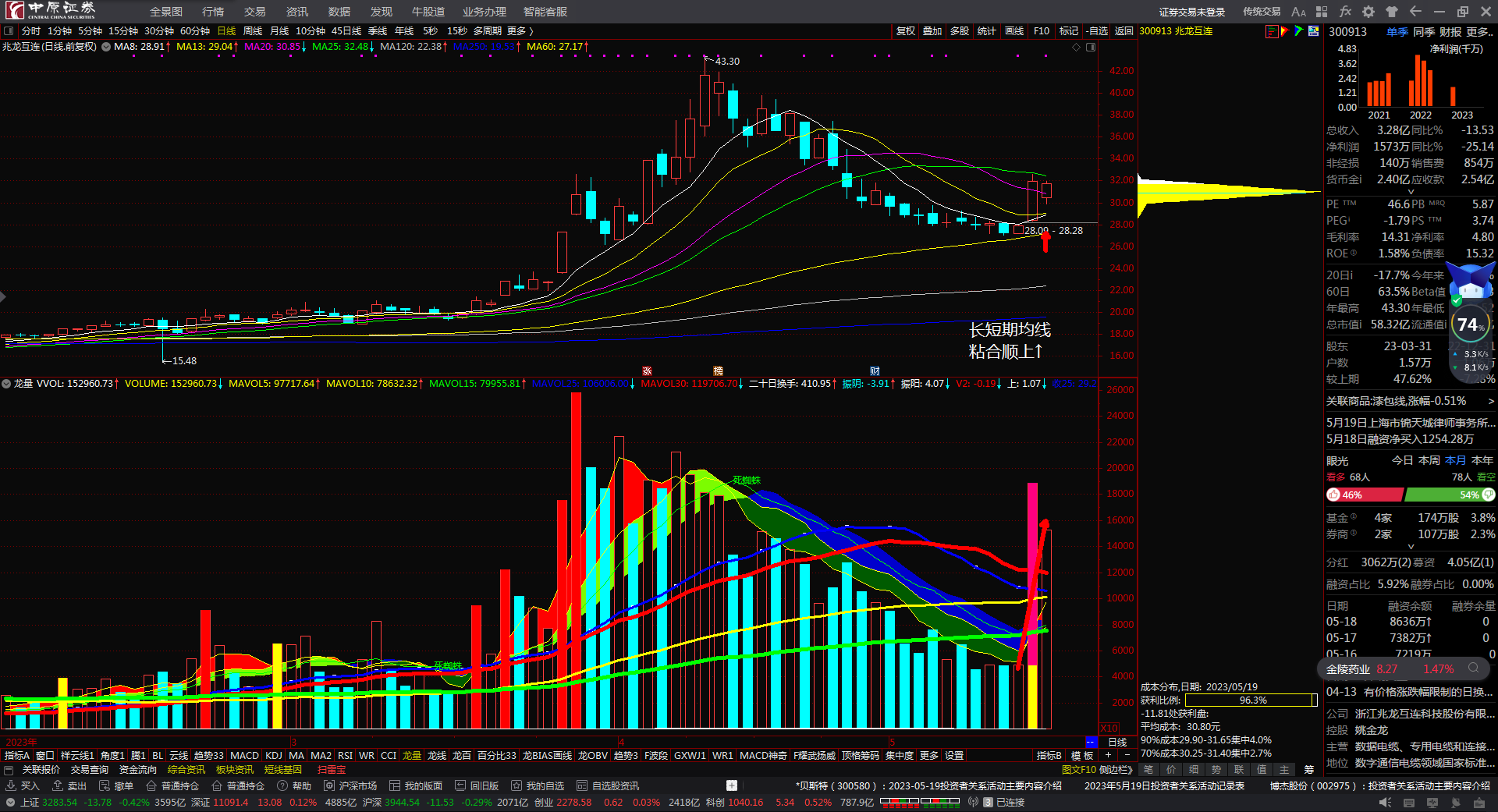Open 帮助 help in bottom toolbar
The width and height of the screenshot is (1498, 812).
294,785
